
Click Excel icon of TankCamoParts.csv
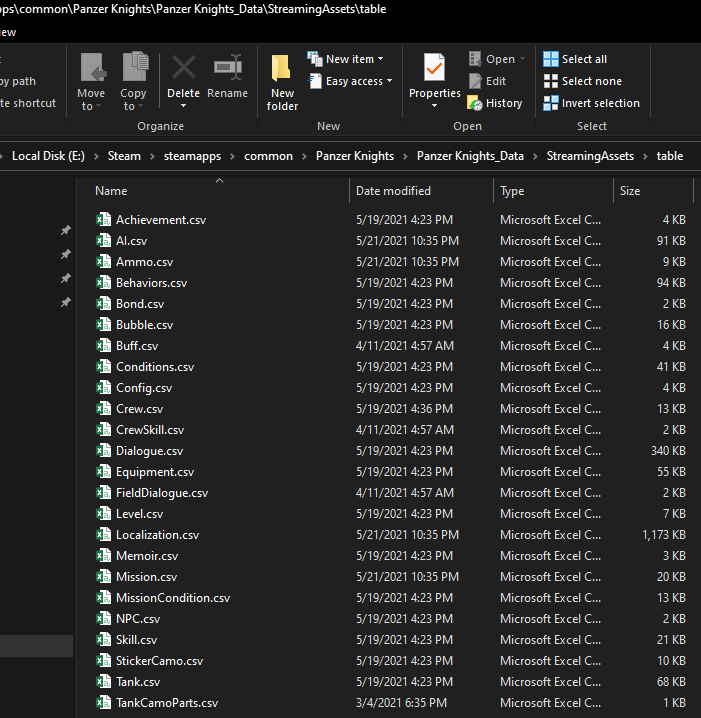[x=103, y=702]
